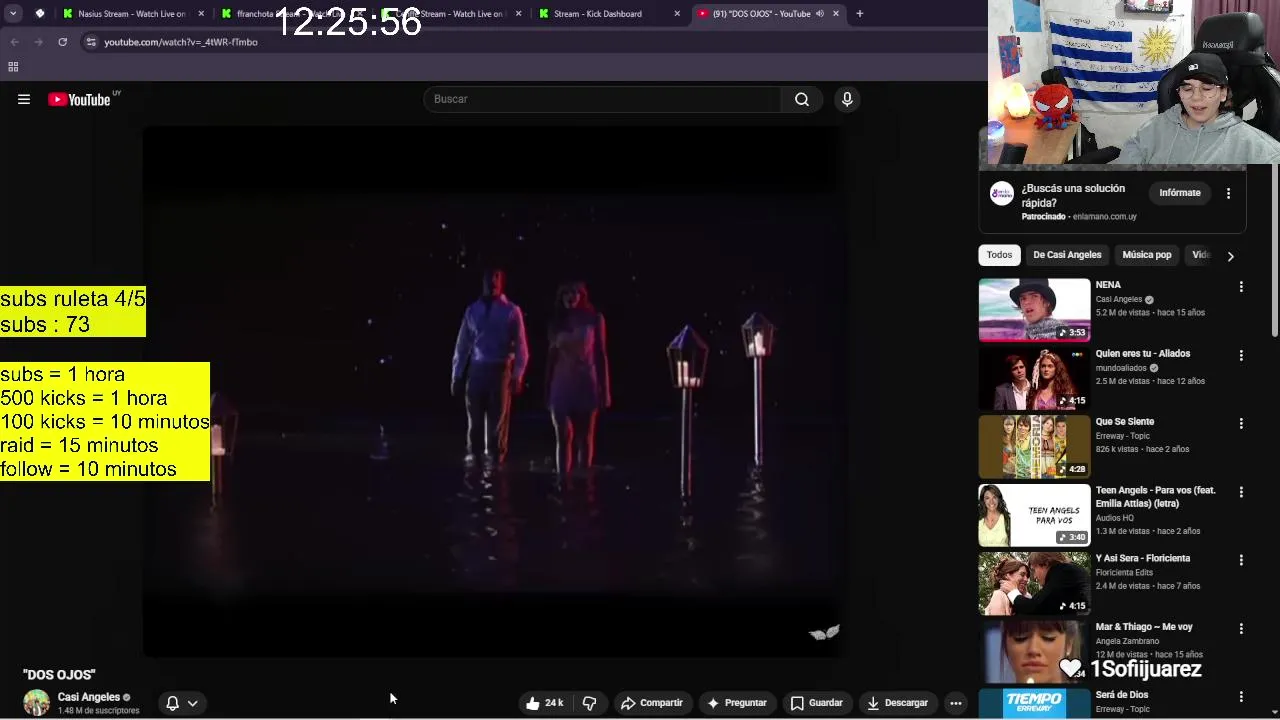The height and width of the screenshot is (720, 1280).
Task: Click the youtube.com address bar URL
Action: click(181, 42)
